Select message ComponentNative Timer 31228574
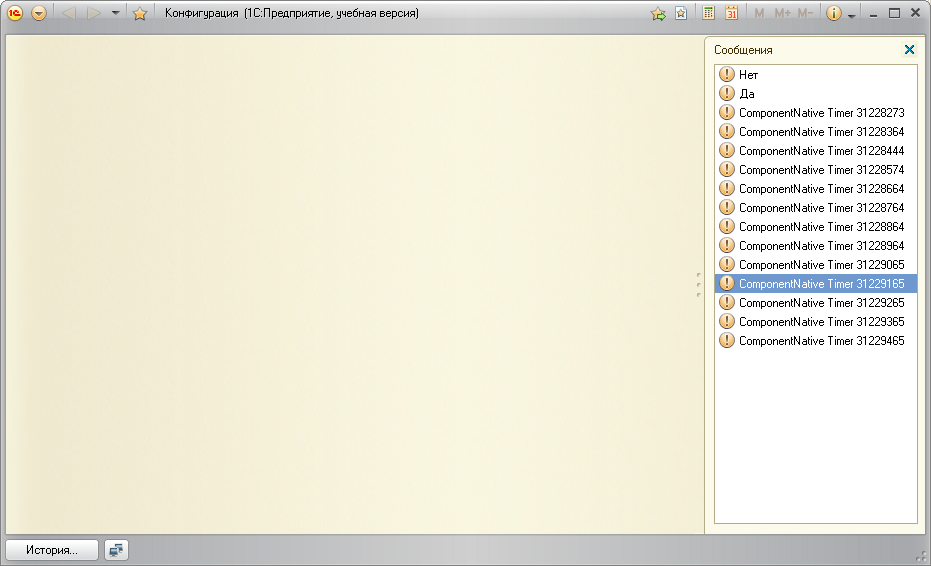The height and width of the screenshot is (566, 931). 816,170
